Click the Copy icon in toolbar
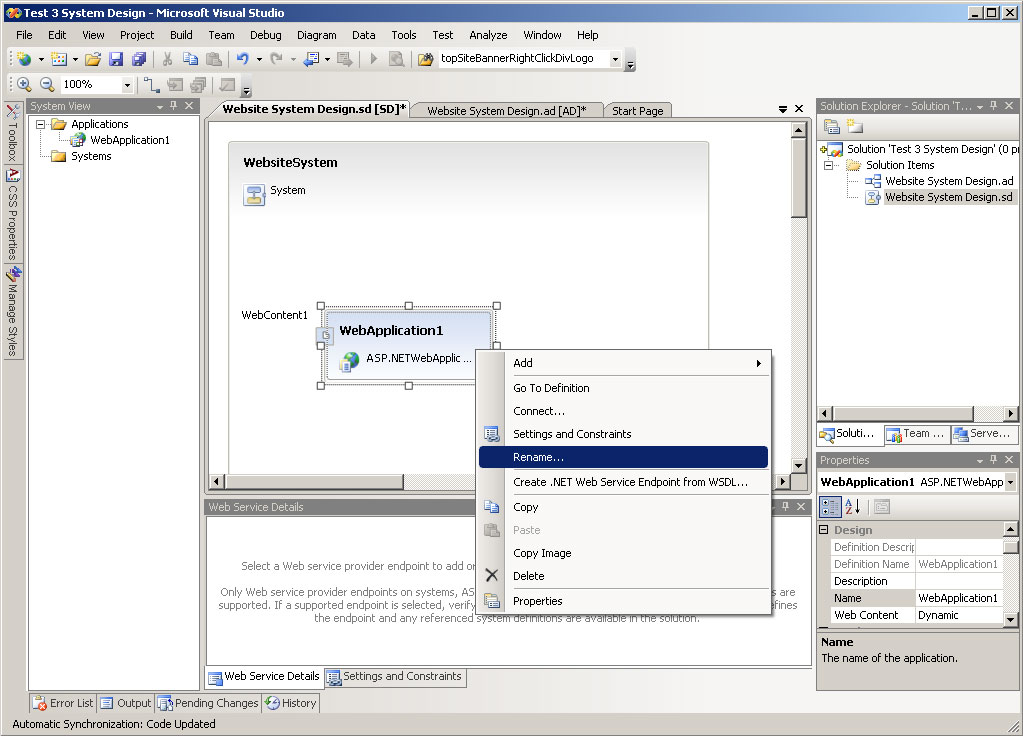Viewport: 1023px width, 736px height. click(191, 59)
